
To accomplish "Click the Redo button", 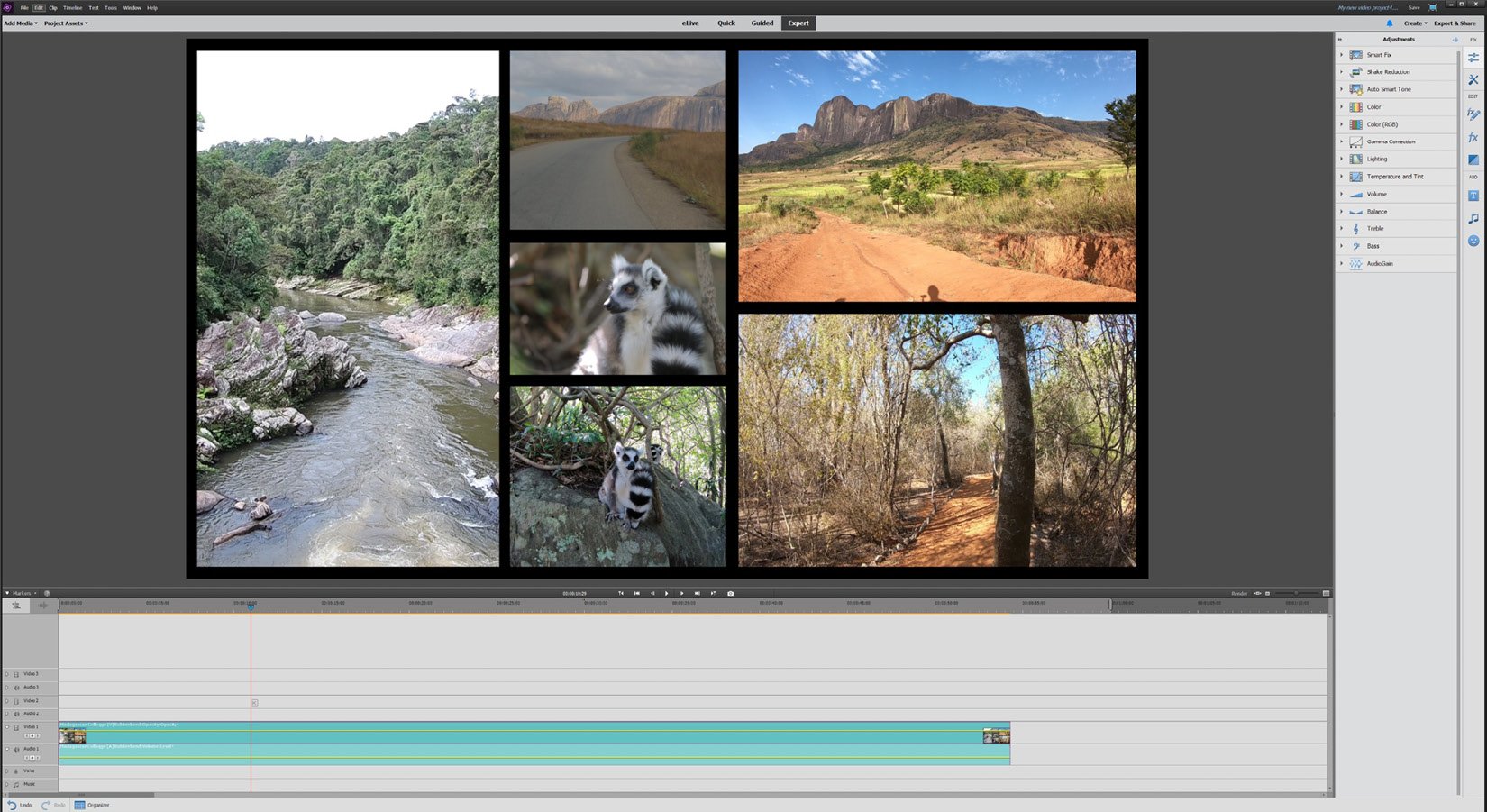I will 53,805.
